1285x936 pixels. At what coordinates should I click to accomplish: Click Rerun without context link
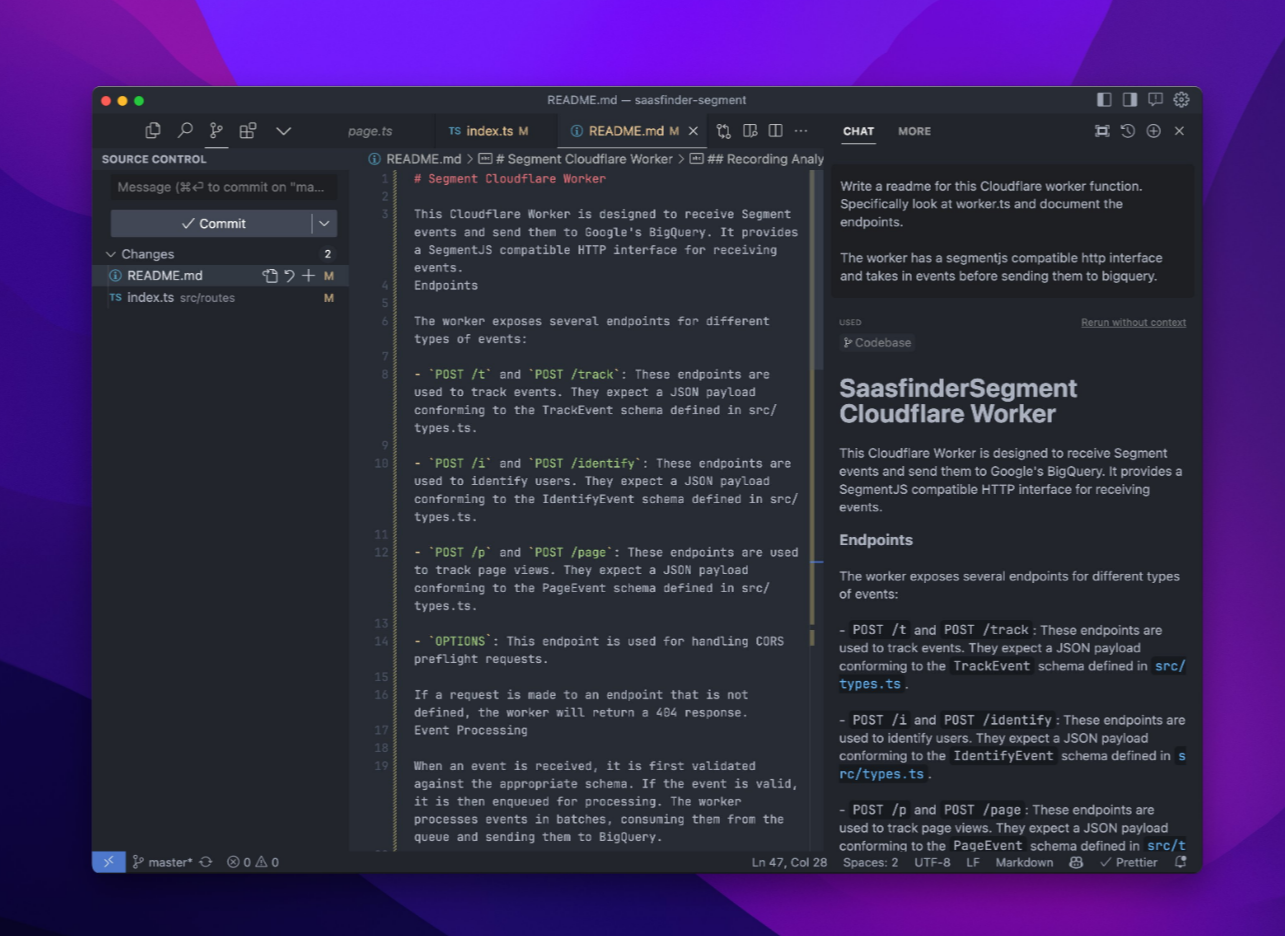pos(1133,322)
